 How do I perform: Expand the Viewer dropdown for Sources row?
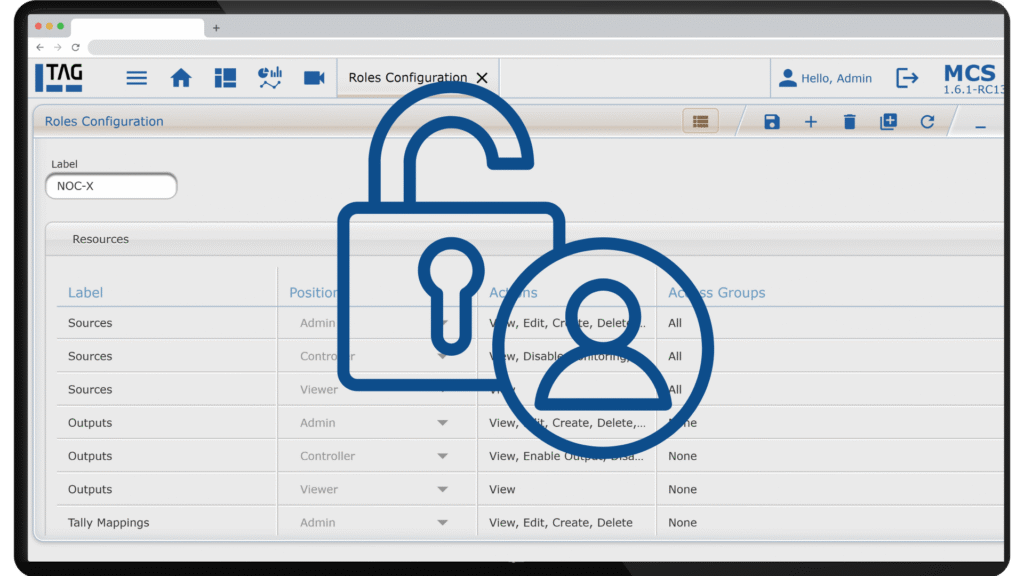(x=443, y=389)
